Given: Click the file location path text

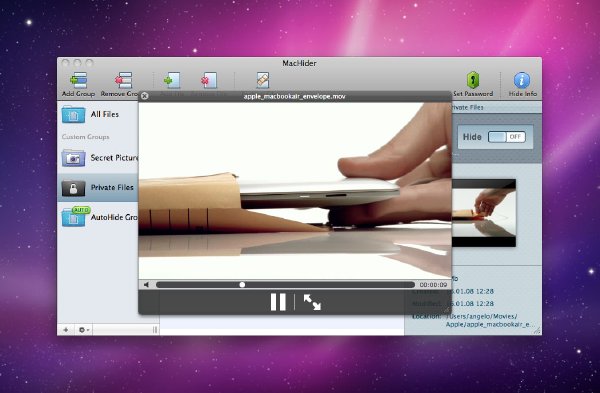Looking at the screenshot, I should (x=490, y=320).
